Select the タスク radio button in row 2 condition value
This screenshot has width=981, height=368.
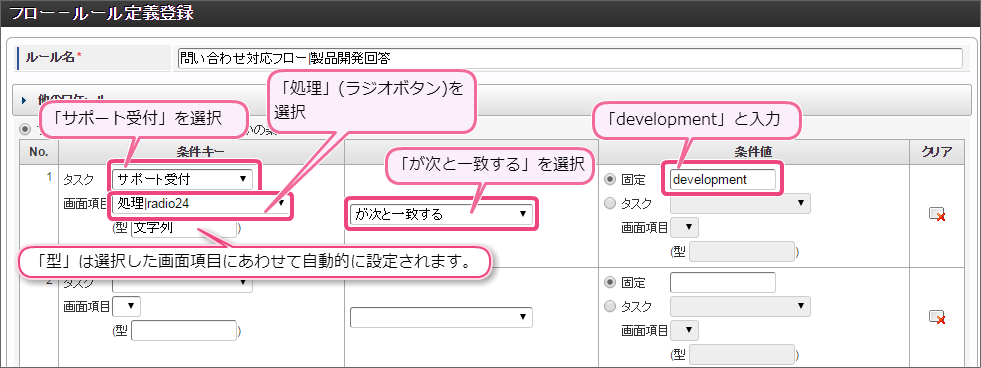tap(610, 306)
